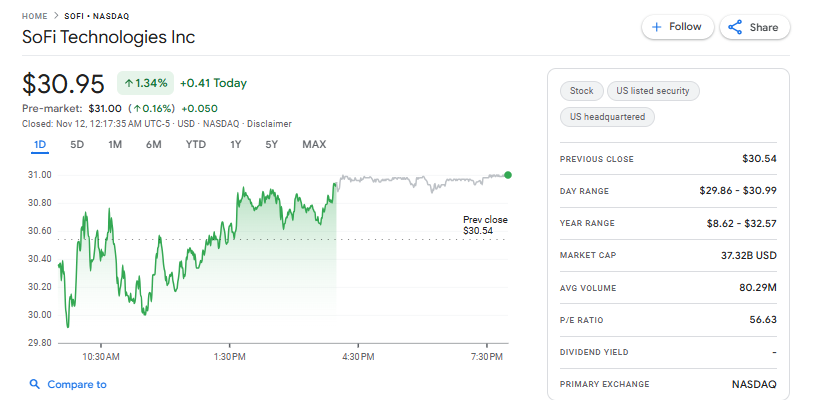The height and width of the screenshot is (400, 815).
Task: Show the 1M chart range
Action: click(x=115, y=145)
